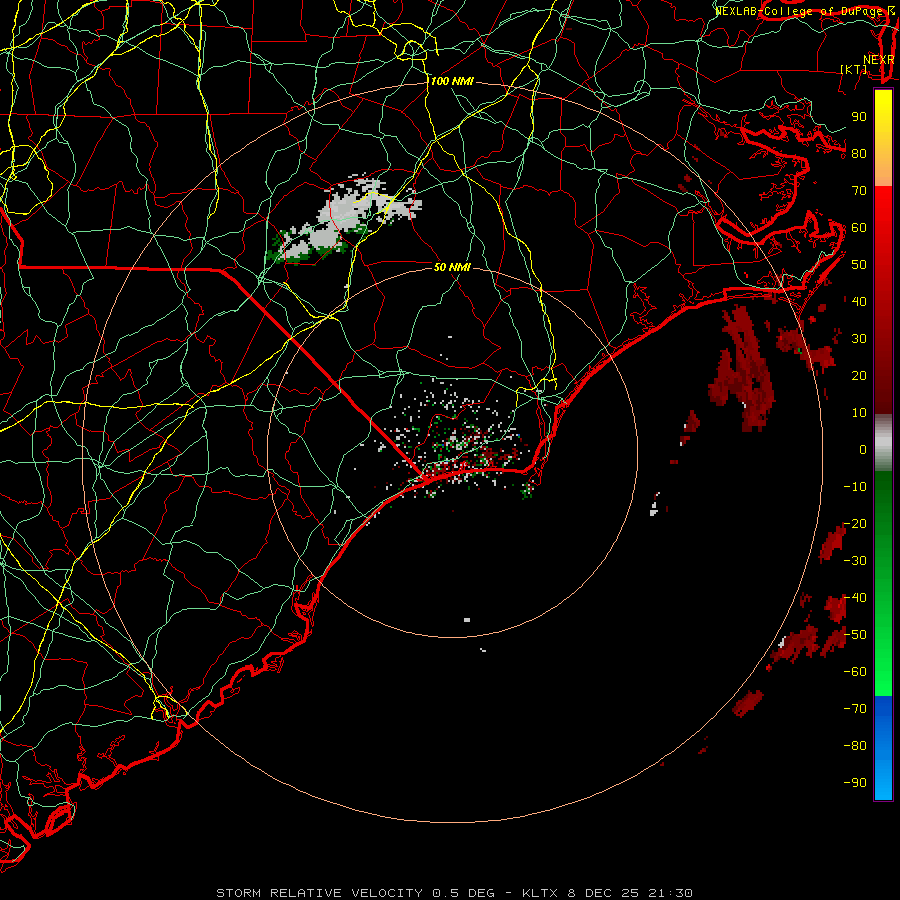Click the "10" value on velocity scale
Screen dimensions: 900x900
pos(859,413)
